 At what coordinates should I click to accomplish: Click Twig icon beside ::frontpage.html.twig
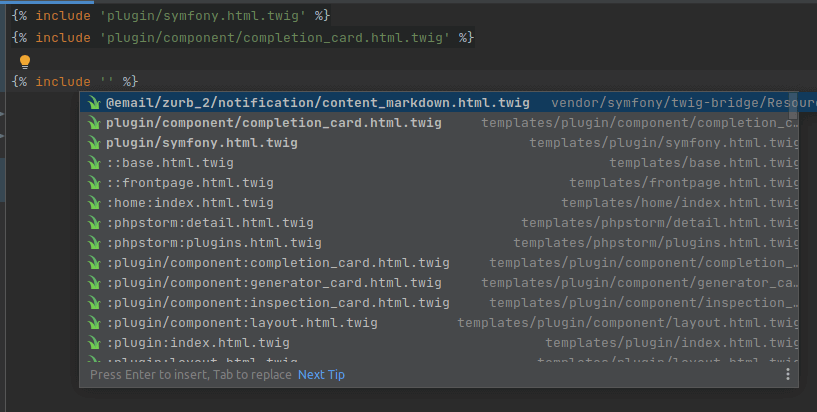coord(94,183)
